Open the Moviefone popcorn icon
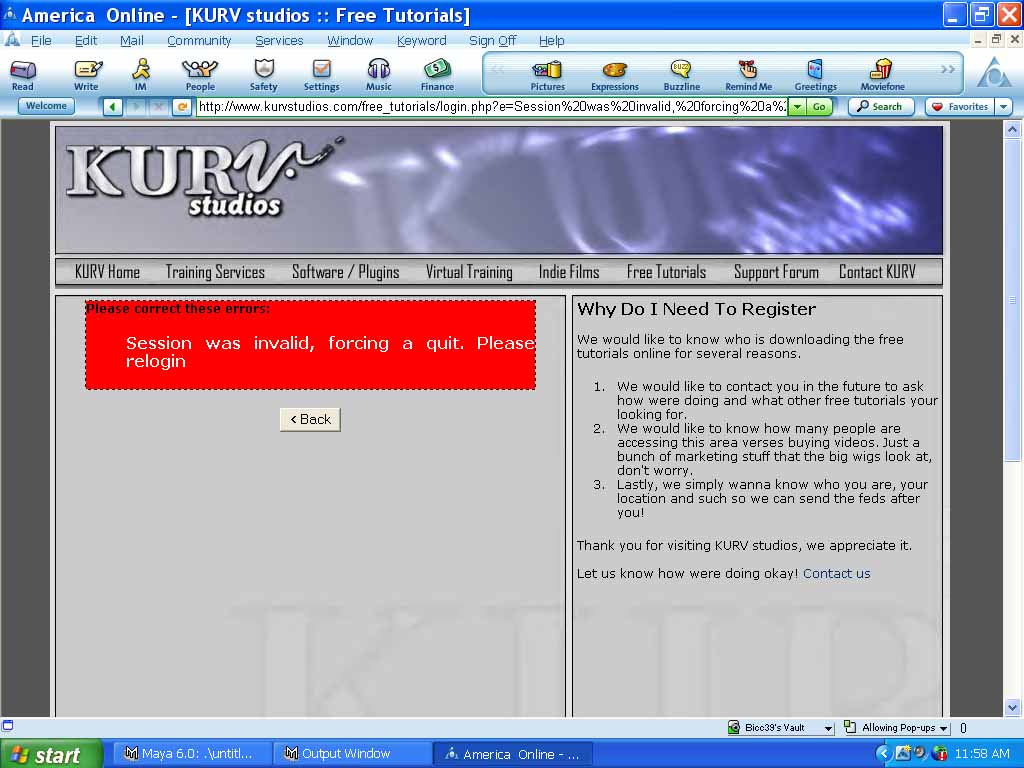The width and height of the screenshot is (1024, 768). 882,73
